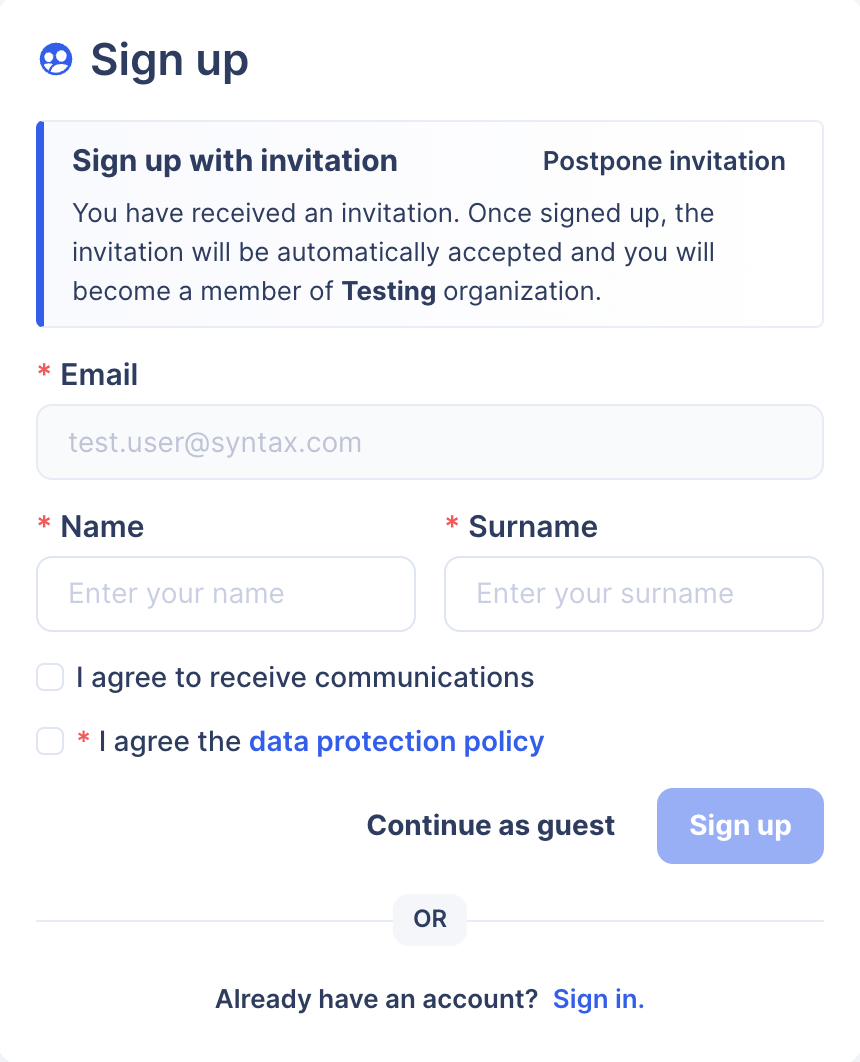Click the Surname field label

point(533,527)
